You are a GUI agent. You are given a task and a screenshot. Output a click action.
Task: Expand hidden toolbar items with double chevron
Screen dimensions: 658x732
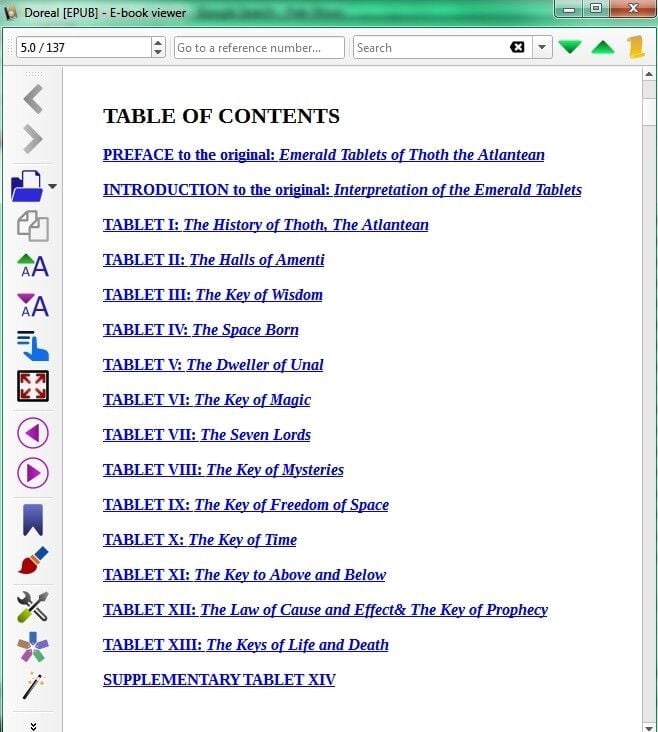pos(33,726)
